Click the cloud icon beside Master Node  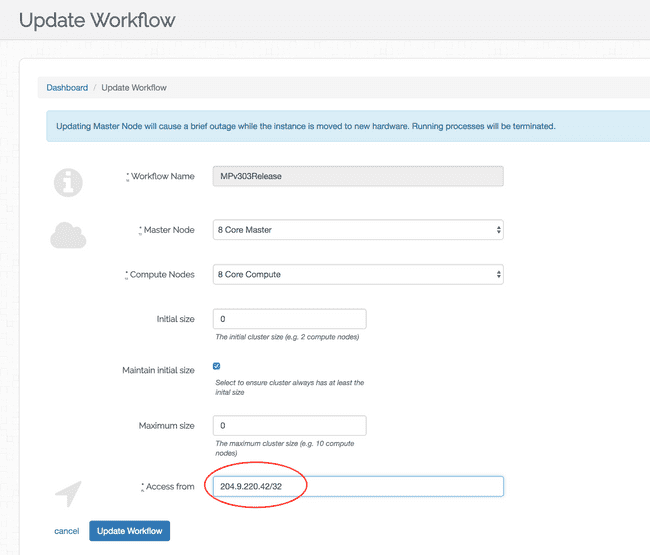(68, 235)
